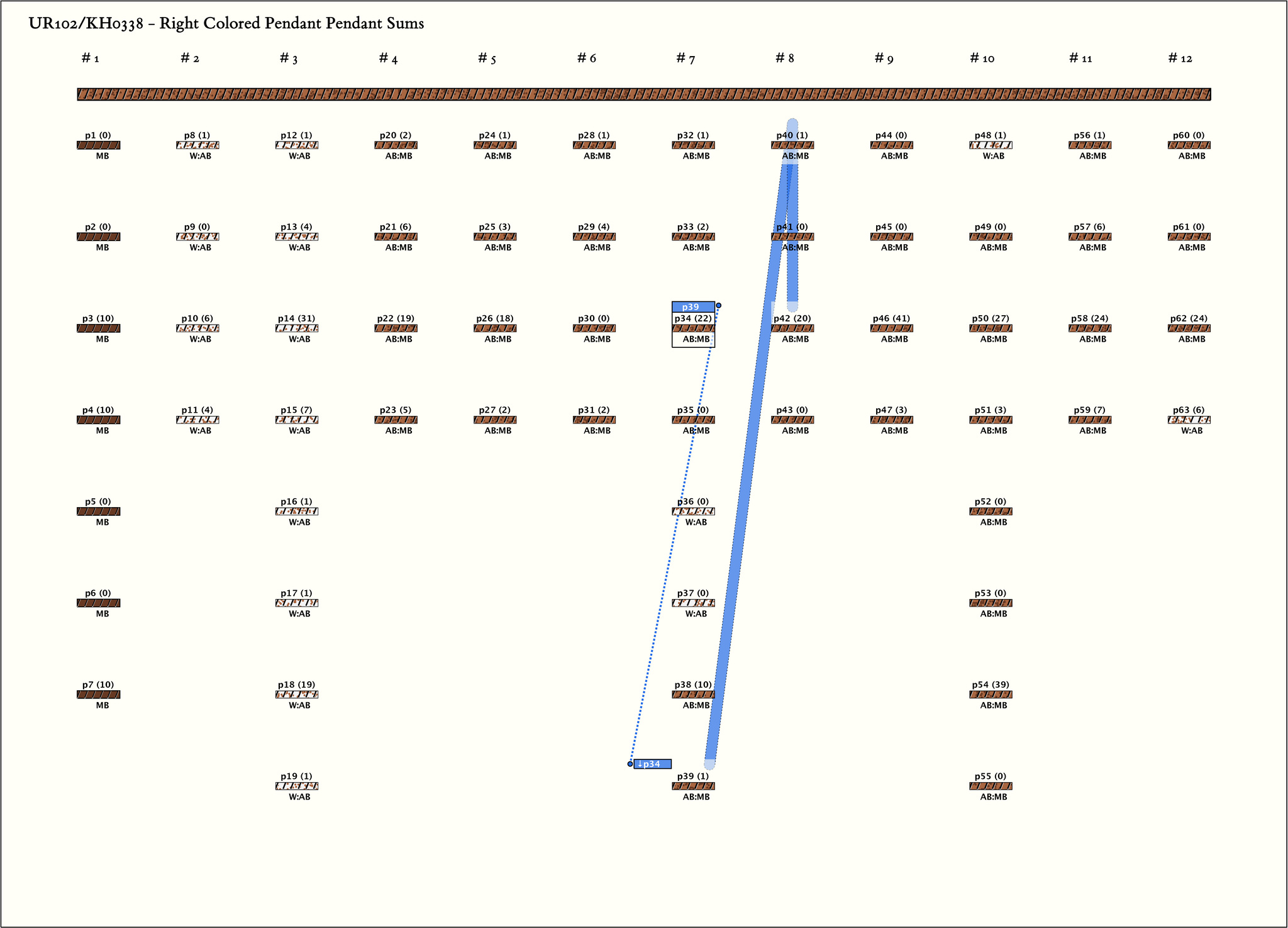This screenshot has height=928, width=1288.
Task: Click the AB:MB color code under p58
Action: pos(1092,339)
